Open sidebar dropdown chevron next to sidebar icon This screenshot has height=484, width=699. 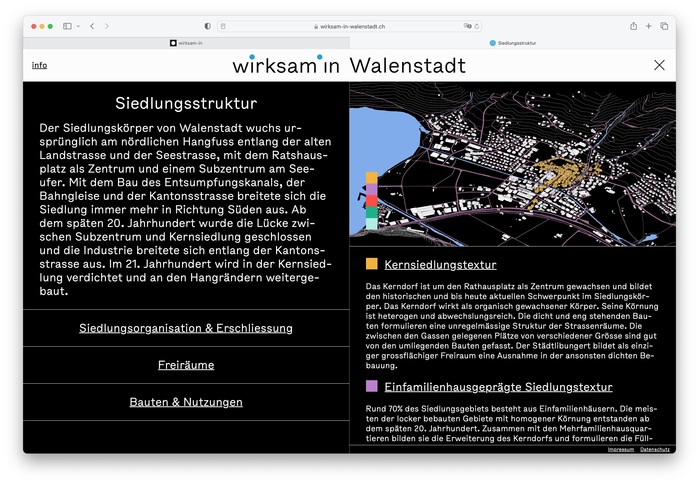pyautogui.click(x=78, y=26)
